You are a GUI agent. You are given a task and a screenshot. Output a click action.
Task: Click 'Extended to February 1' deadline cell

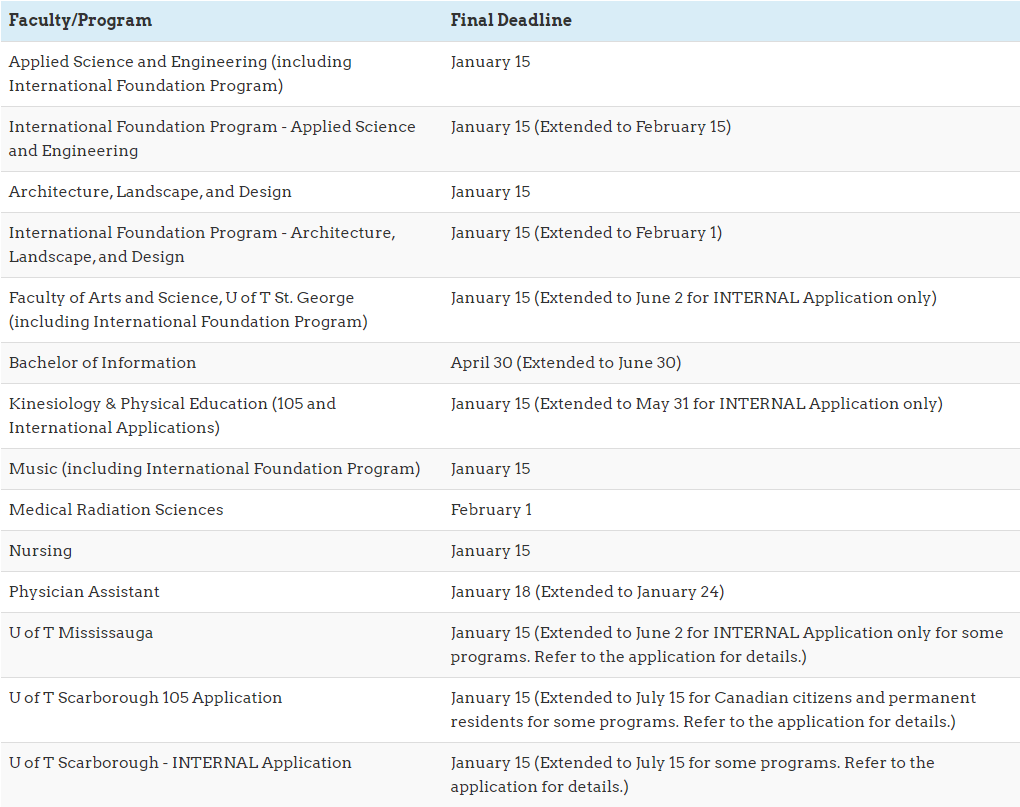coord(586,233)
